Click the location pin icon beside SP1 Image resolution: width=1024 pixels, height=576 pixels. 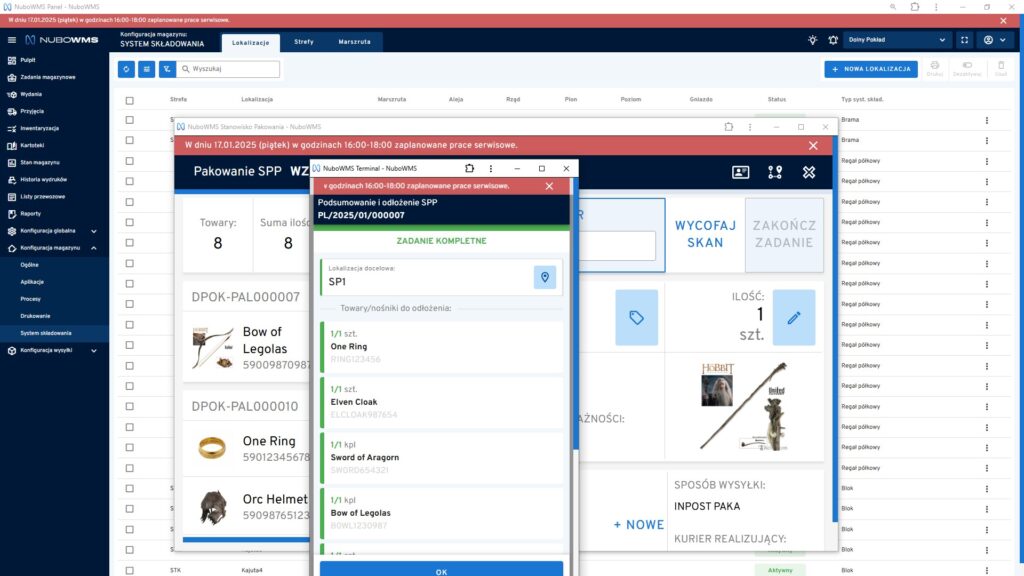click(x=544, y=277)
